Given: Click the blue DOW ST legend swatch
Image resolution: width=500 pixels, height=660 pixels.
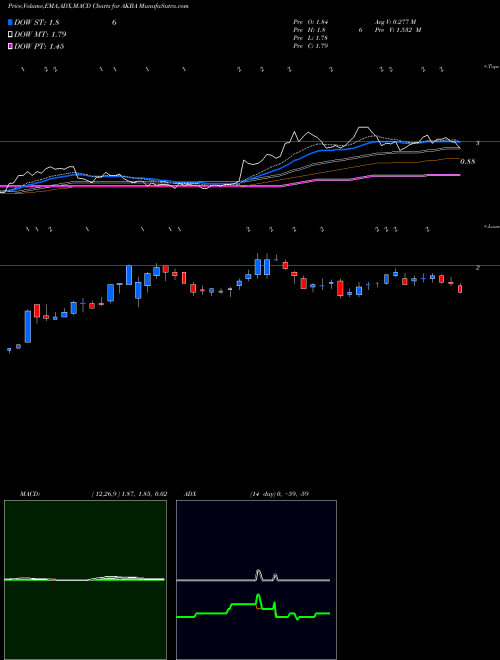Looking at the screenshot, I should (10, 22).
